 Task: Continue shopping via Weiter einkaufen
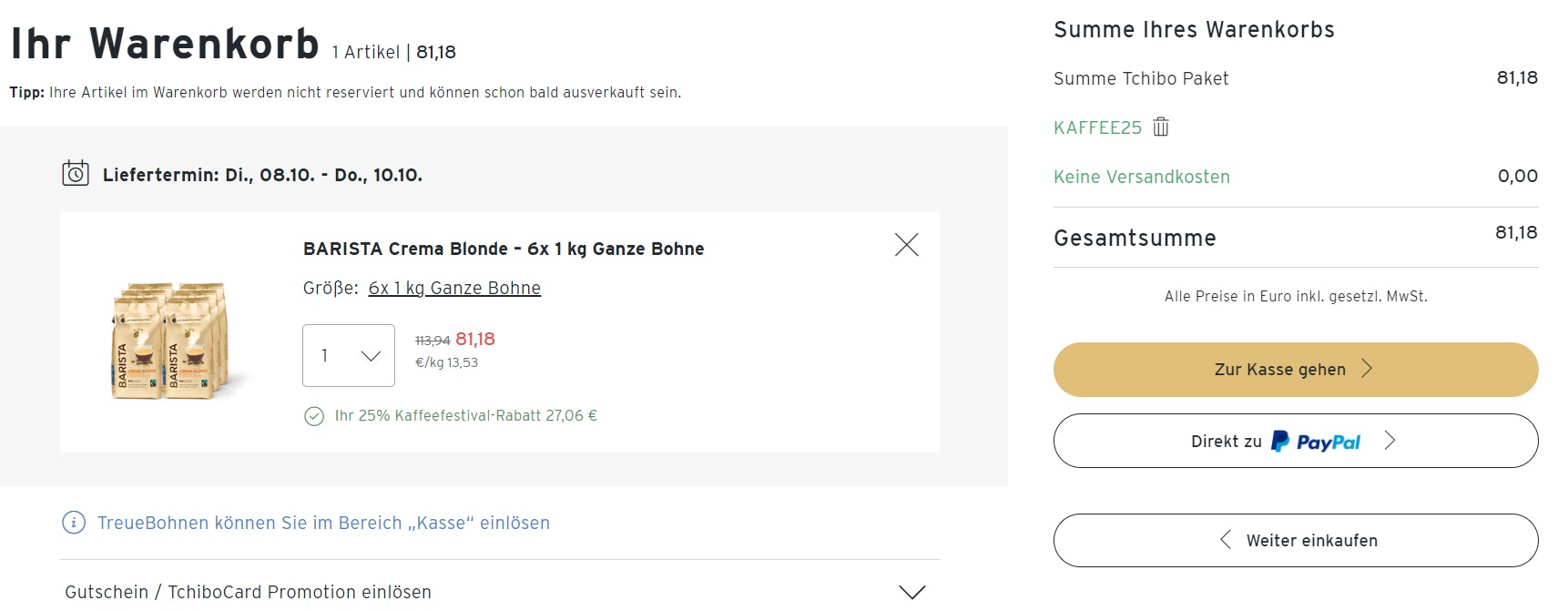click(1311, 541)
